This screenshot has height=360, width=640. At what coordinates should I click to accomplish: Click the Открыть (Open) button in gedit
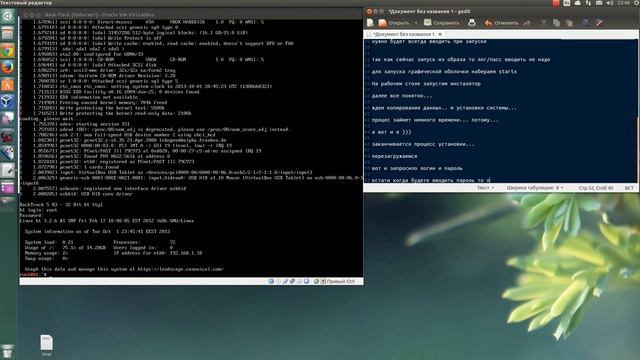[394, 23]
